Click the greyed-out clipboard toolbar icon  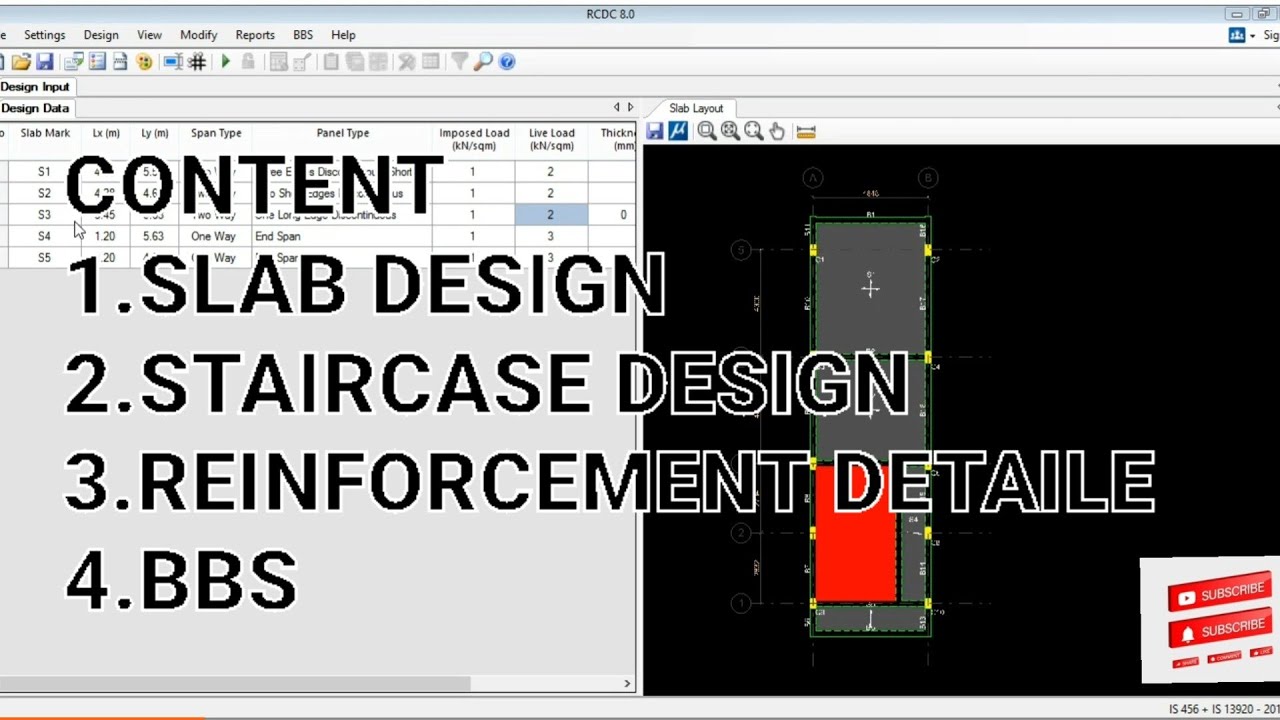click(x=331, y=62)
